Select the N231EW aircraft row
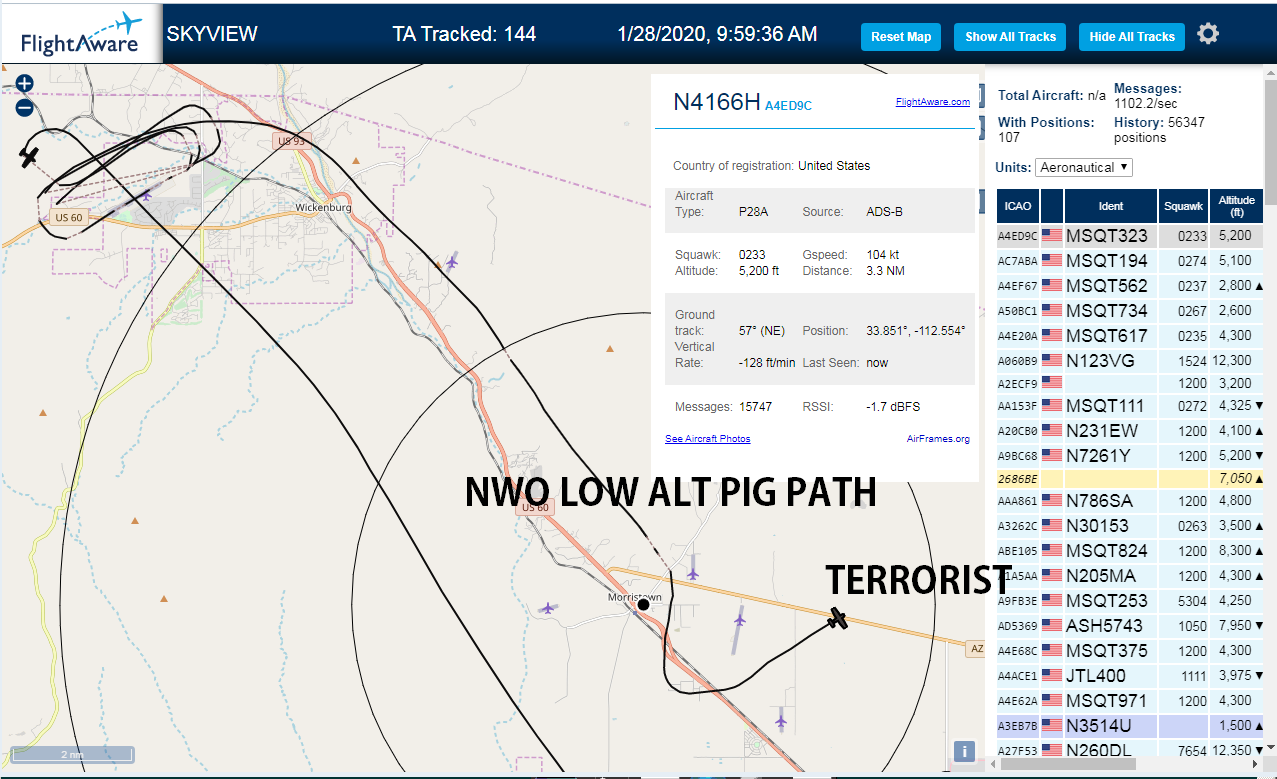 1130,431
